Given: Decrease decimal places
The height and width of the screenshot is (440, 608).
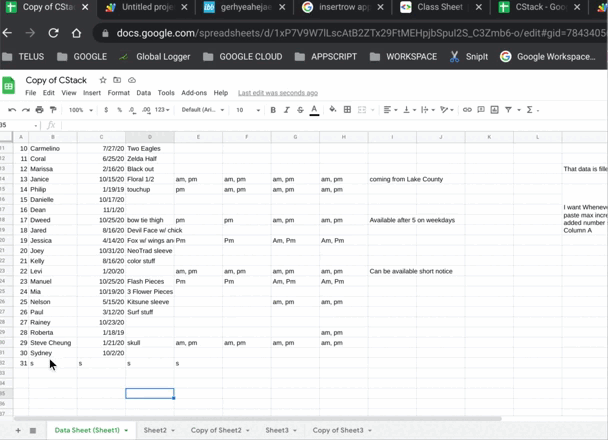Looking at the screenshot, I should coord(132,110).
